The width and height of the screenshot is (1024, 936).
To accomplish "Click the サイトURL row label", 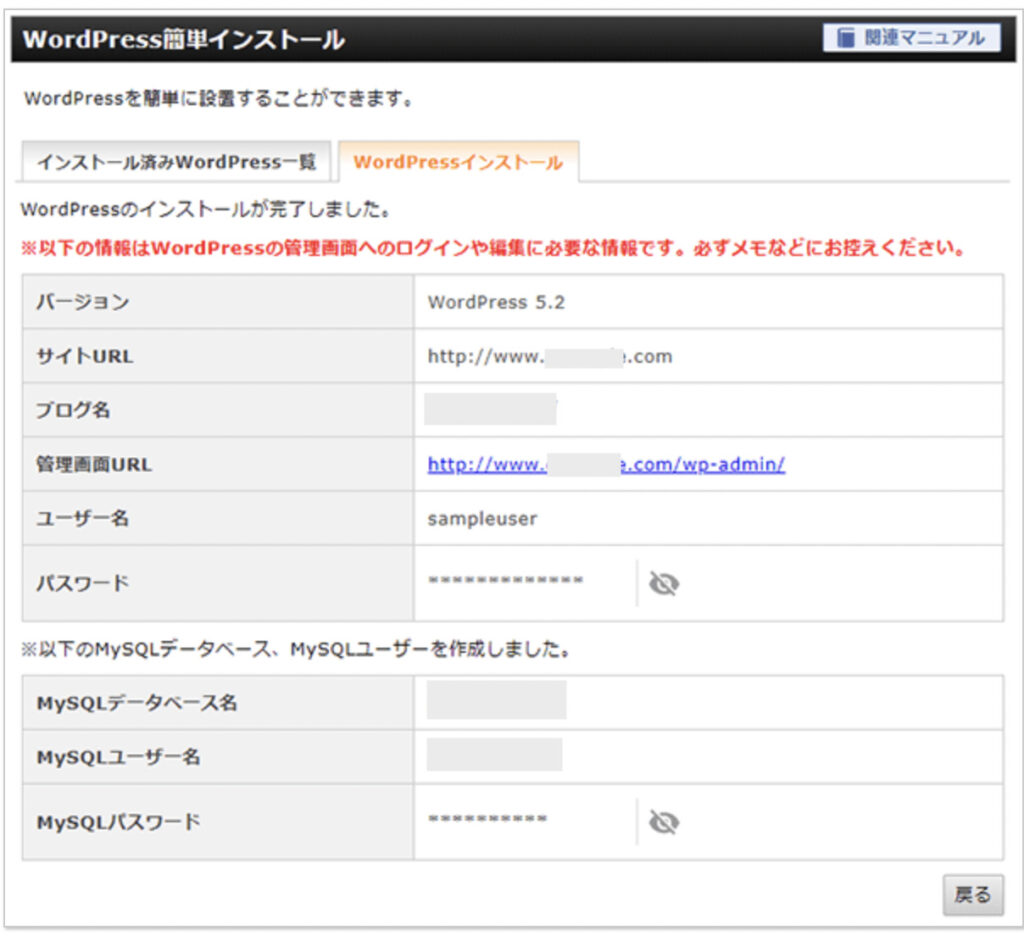I will pos(84,356).
